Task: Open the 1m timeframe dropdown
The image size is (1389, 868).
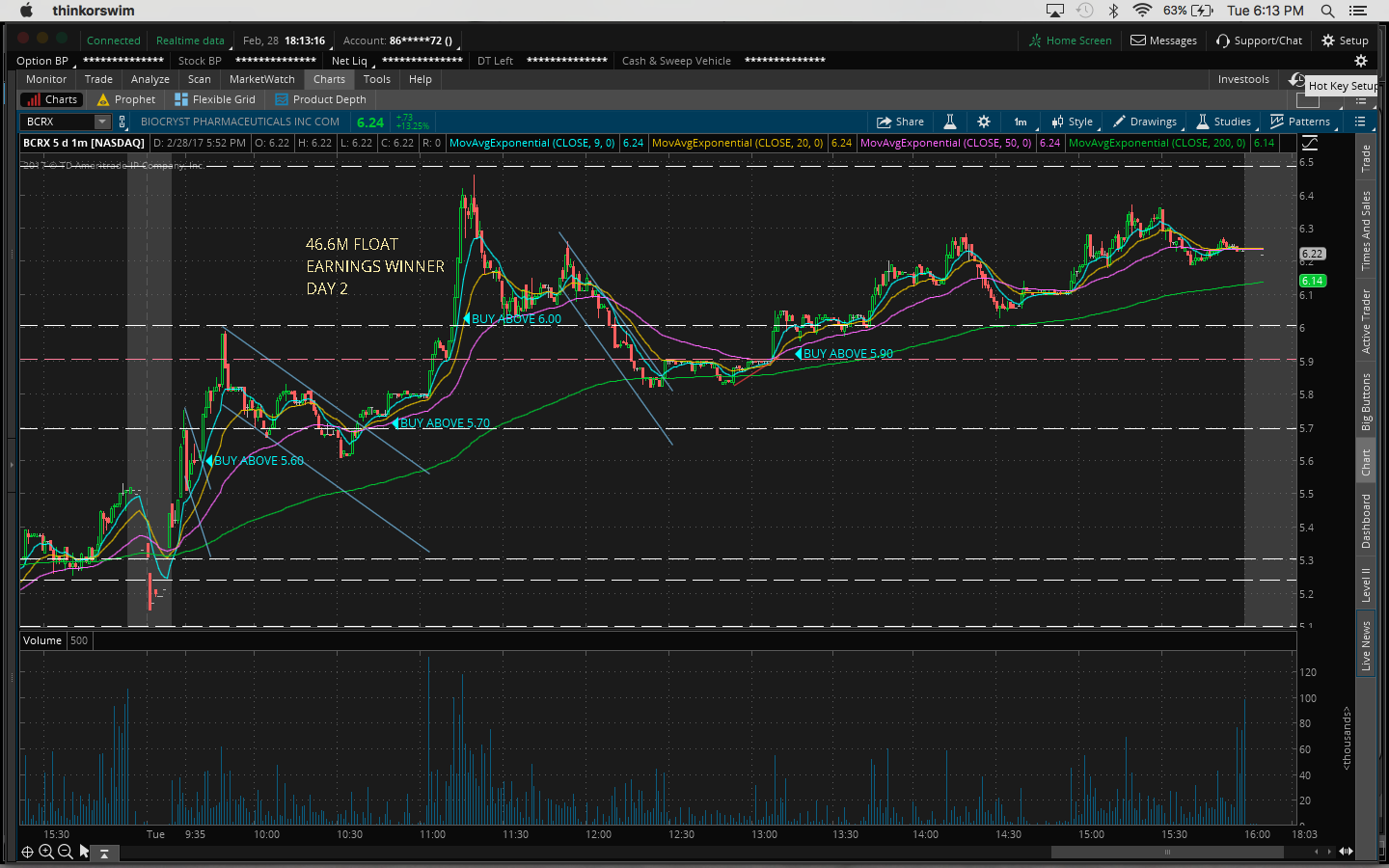Action: pyautogui.click(x=1021, y=122)
